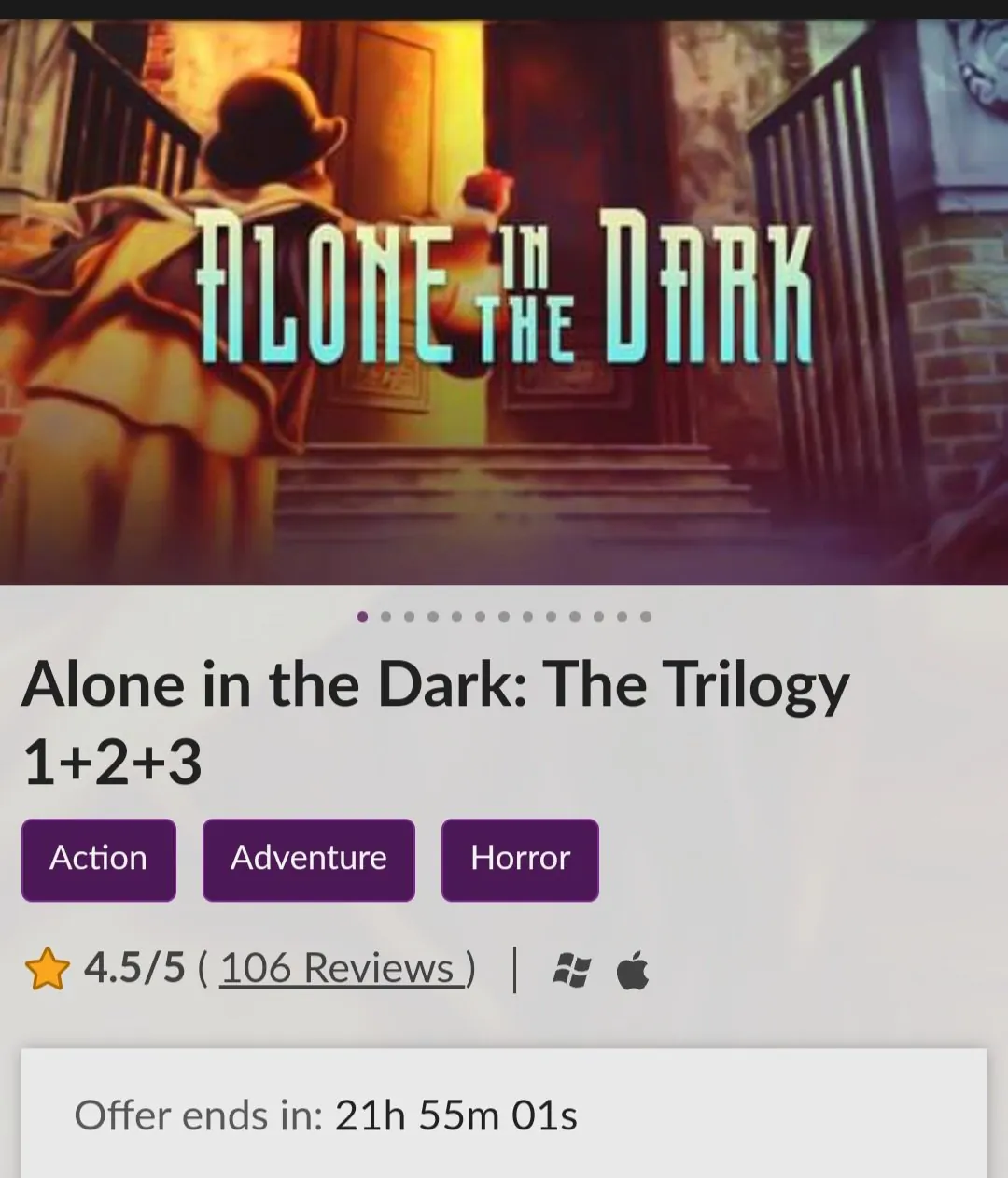Screen dimensions: 1008x1178
Task: Select the active first carousel dot
Action: click(x=362, y=616)
